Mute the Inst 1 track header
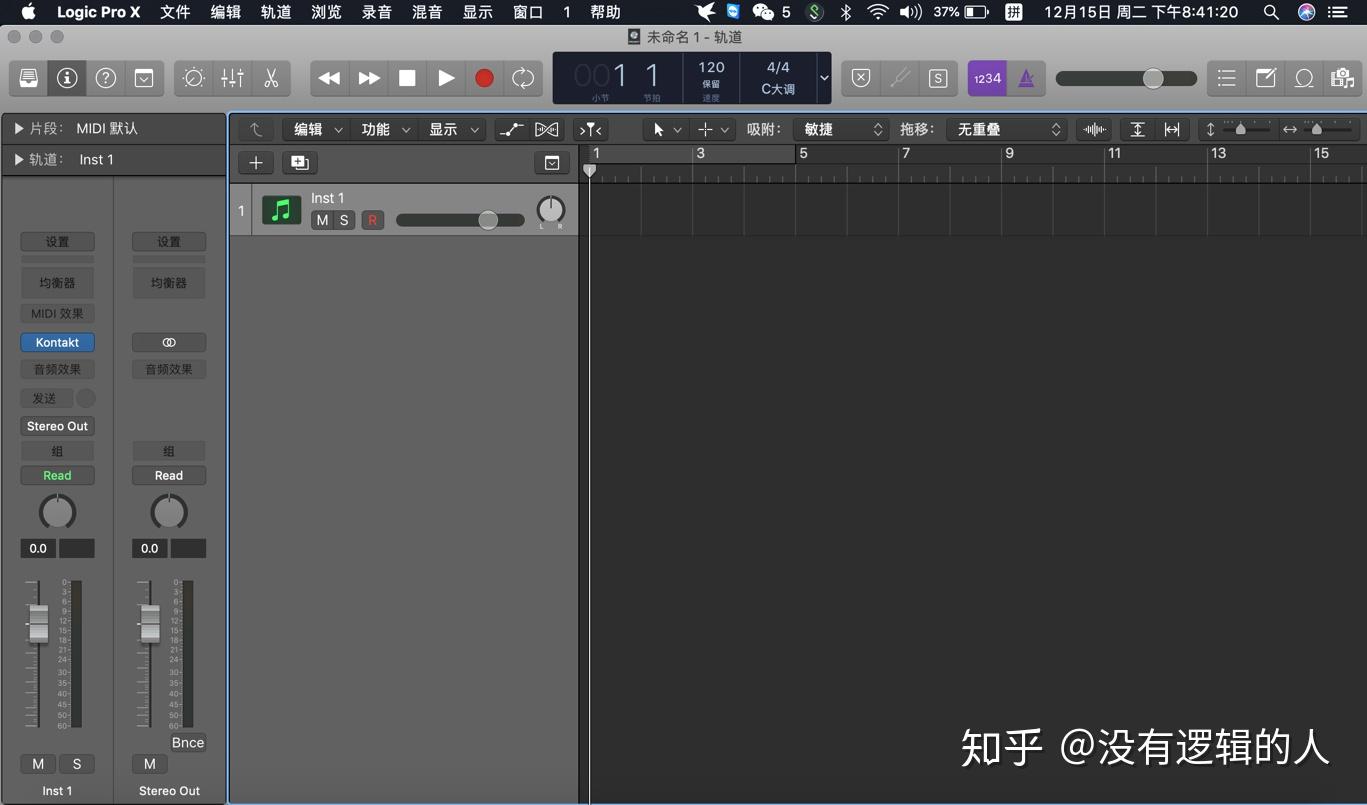This screenshot has height=805, width=1367. coord(322,220)
